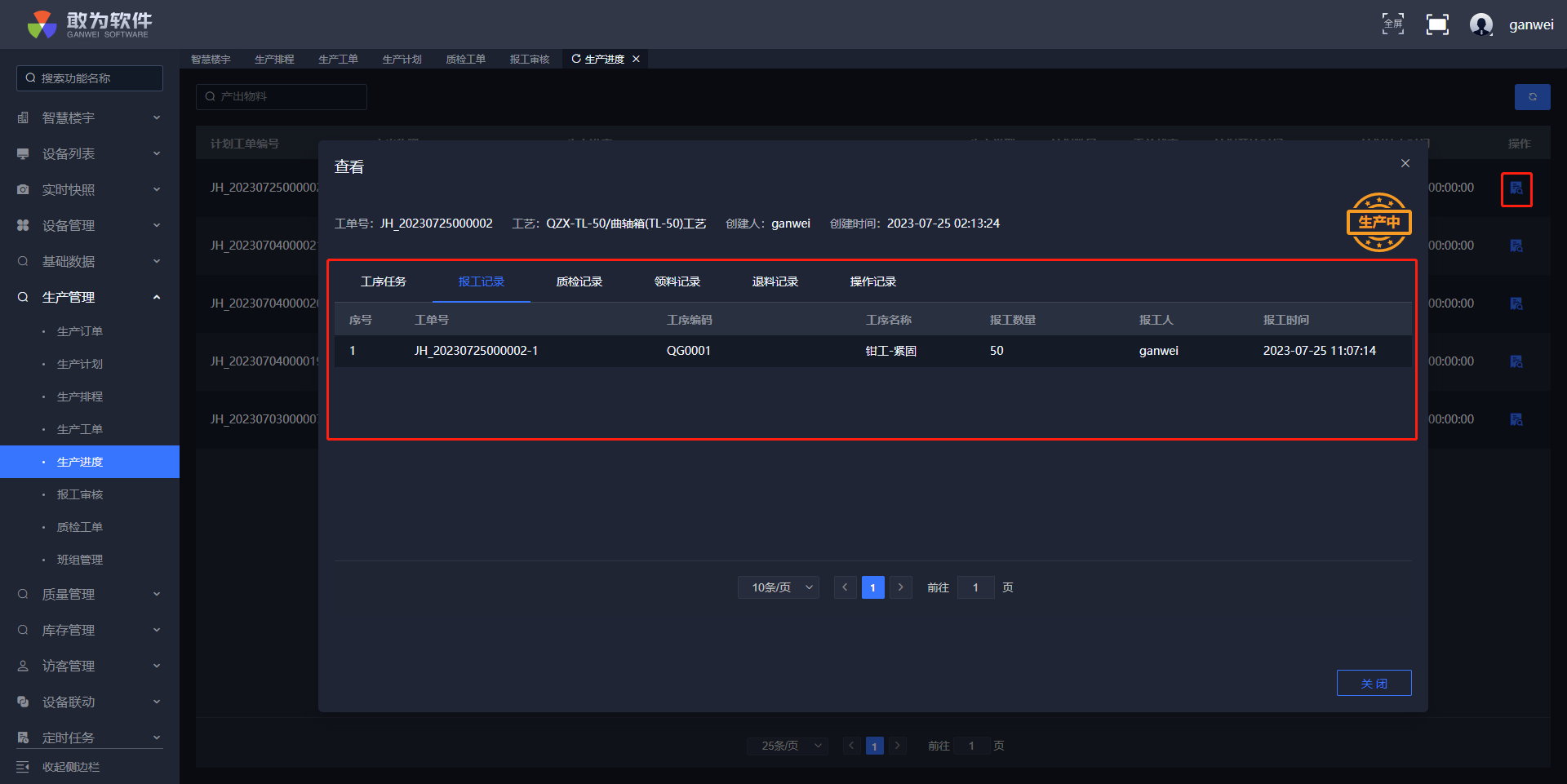The width and height of the screenshot is (1567, 784).
Task: Close the 生产进度 tab using its X
Action: [636, 59]
